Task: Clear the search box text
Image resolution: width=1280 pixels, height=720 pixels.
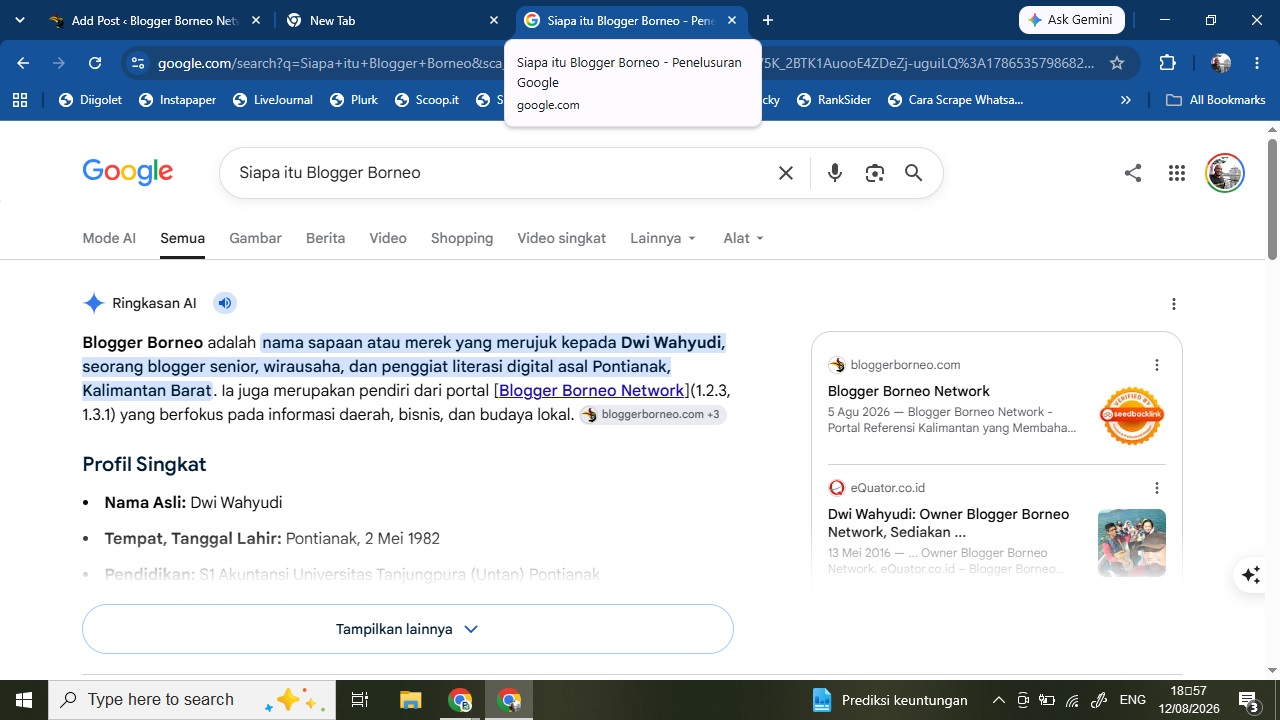Action: [786, 173]
